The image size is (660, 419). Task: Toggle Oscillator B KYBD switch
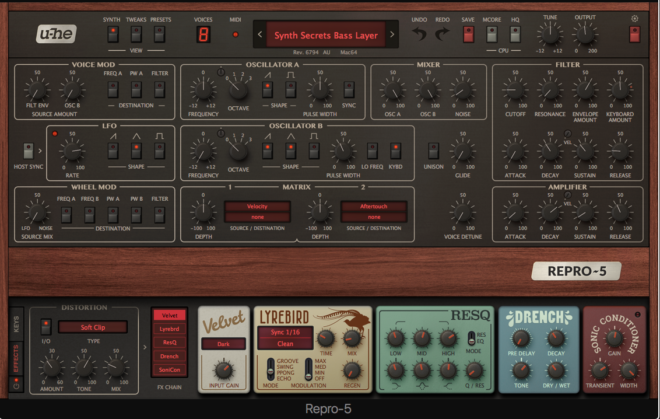coord(395,150)
